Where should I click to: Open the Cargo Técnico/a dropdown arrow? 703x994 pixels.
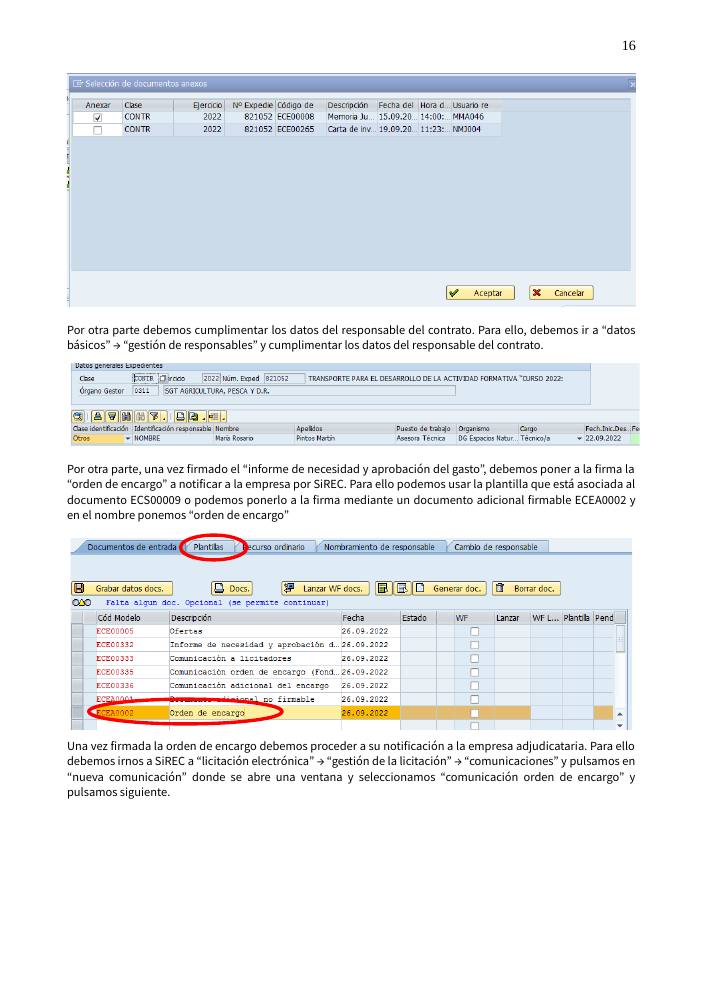point(579,438)
